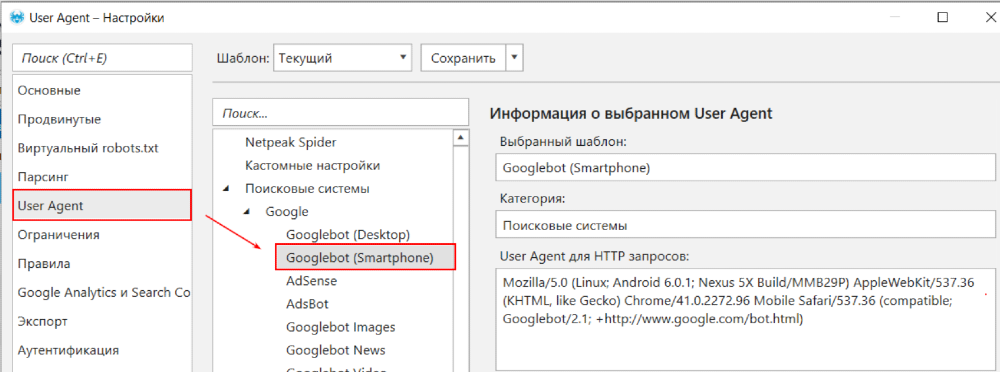Open the Шаблон dropdown showing Текущий
This screenshot has width=1000, height=372.
point(342,58)
